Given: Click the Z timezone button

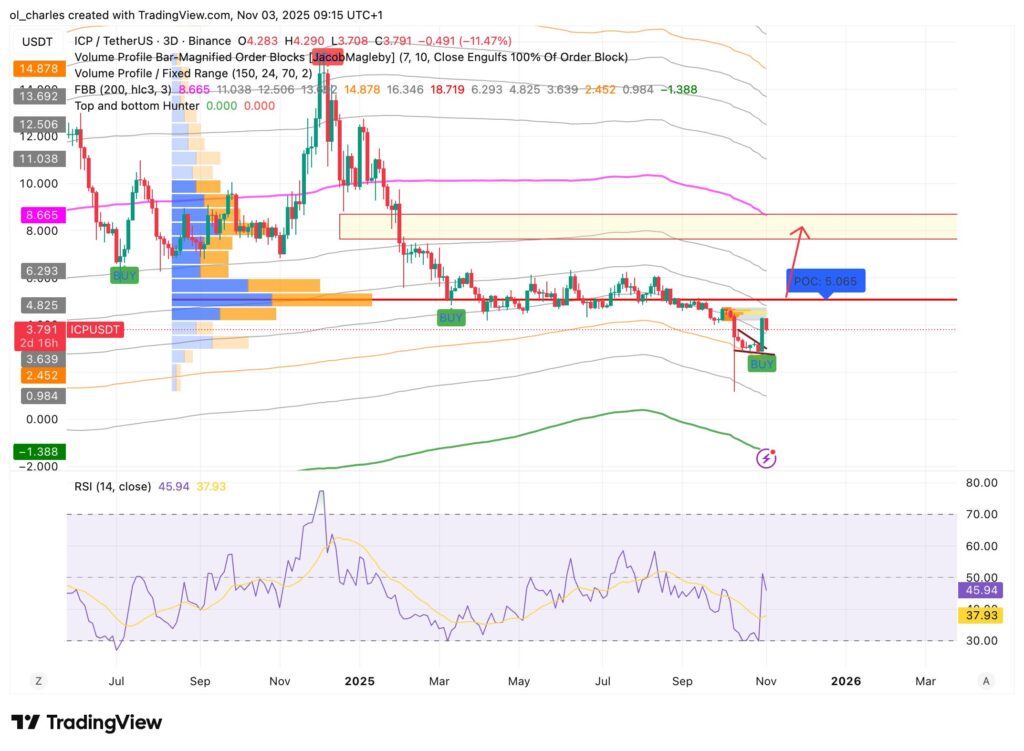Looking at the screenshot, I should (39, 680).
